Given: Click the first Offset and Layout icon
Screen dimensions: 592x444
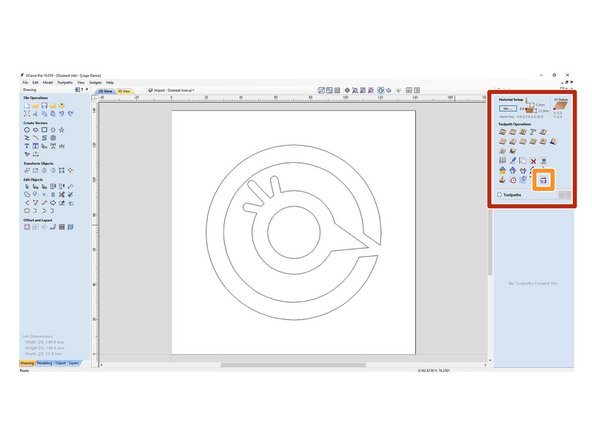Looking at the screenshot, I should pos(27,227).
